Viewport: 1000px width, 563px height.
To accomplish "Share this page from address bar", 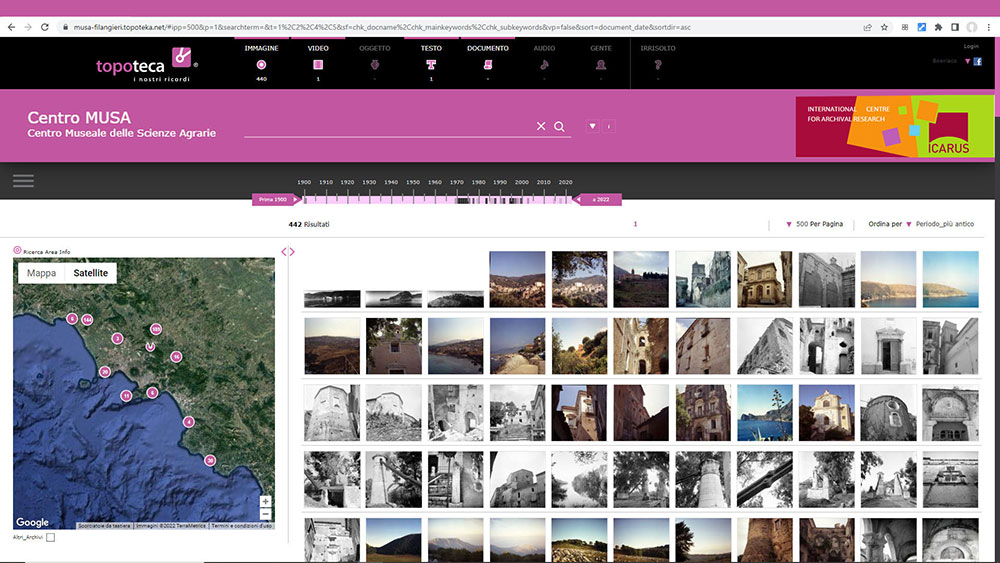I will pyautogui.click(x=867, y=27).
